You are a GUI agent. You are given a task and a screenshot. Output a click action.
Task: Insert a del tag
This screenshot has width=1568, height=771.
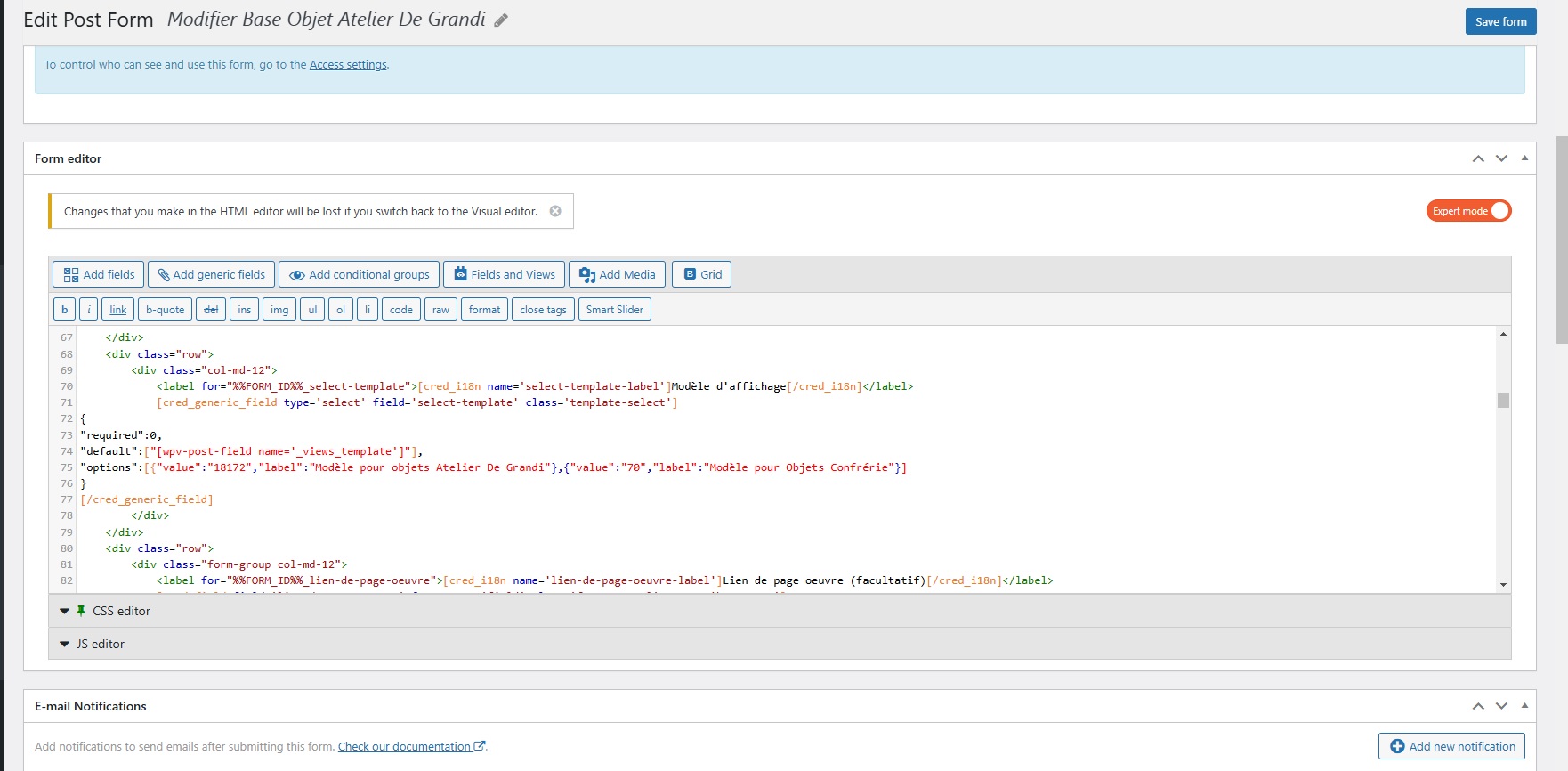[x=211, y=309]
